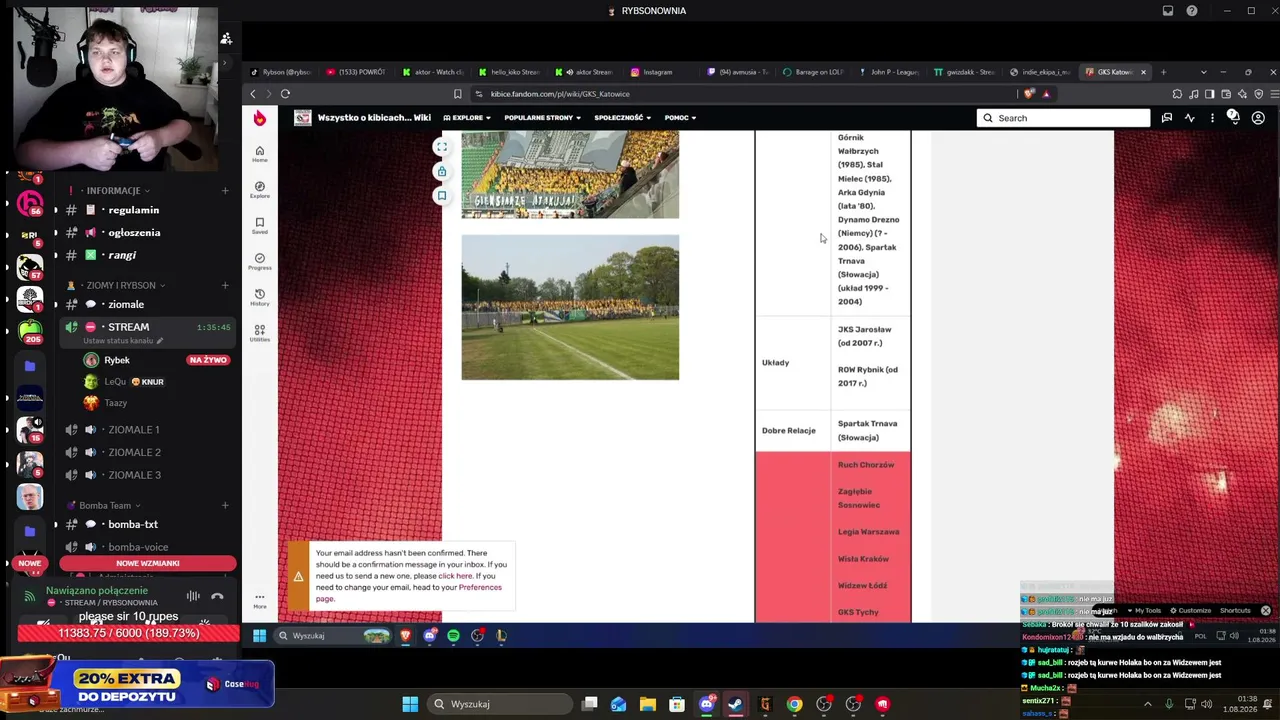Expand the POPULARNE STRONY menu
This screenshot has height=720, width=1280.
543,118
